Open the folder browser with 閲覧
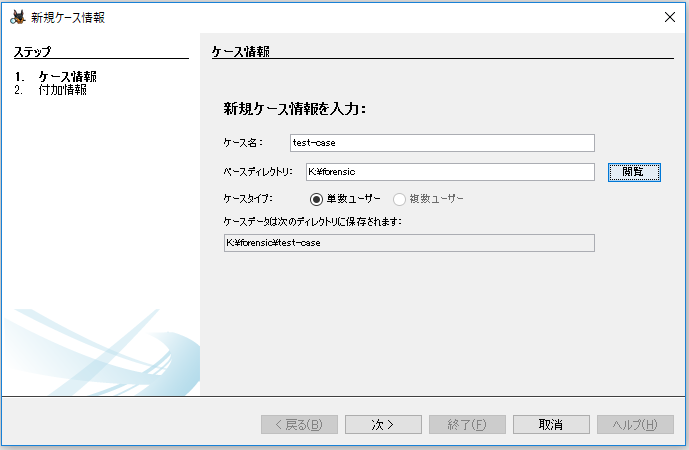Viewport: 689px width, 450px height. (x=634, y=172)
